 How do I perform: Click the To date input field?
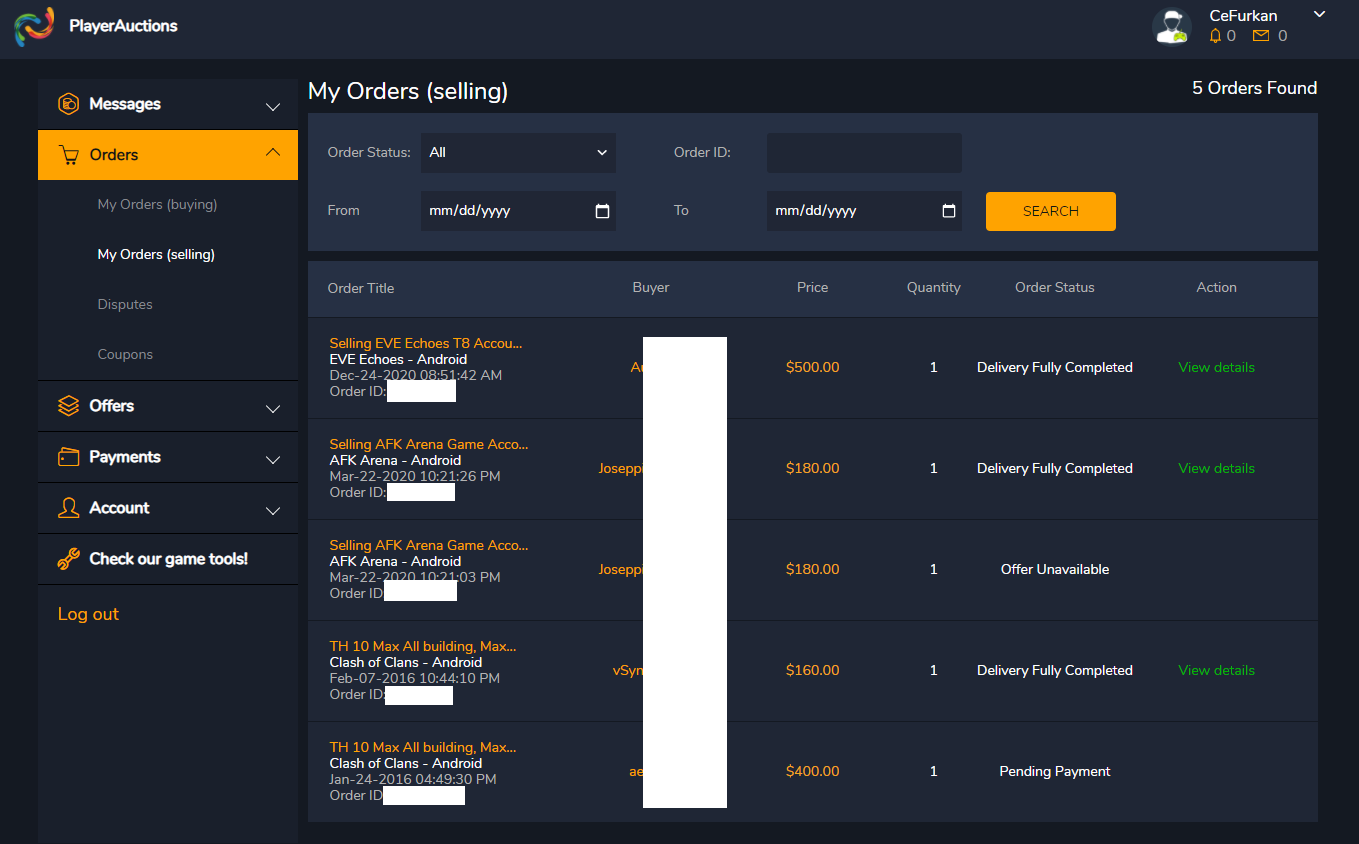pos(864,211)
